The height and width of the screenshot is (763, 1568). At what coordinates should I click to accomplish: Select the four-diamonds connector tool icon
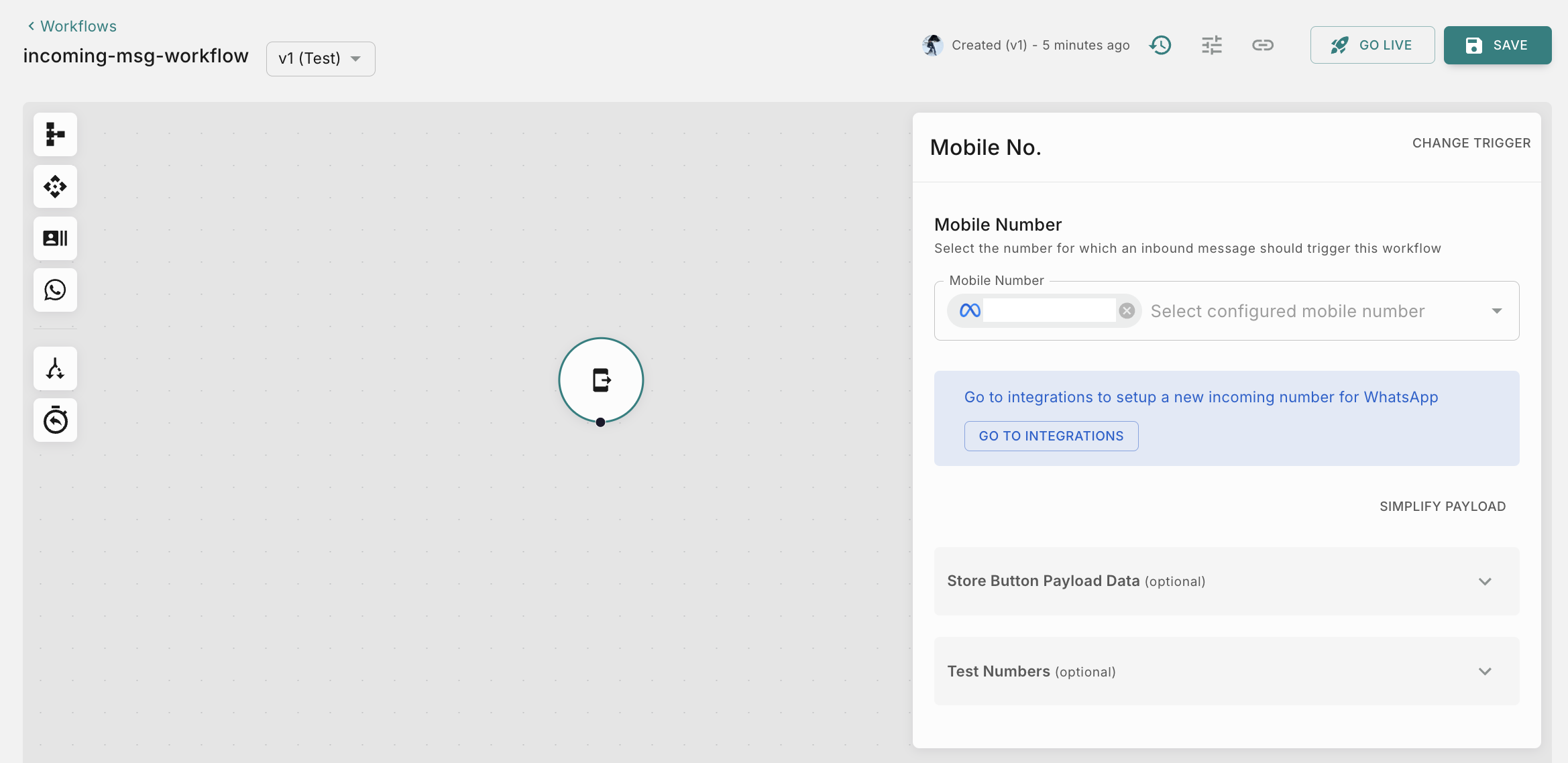(x=55, y=186)
